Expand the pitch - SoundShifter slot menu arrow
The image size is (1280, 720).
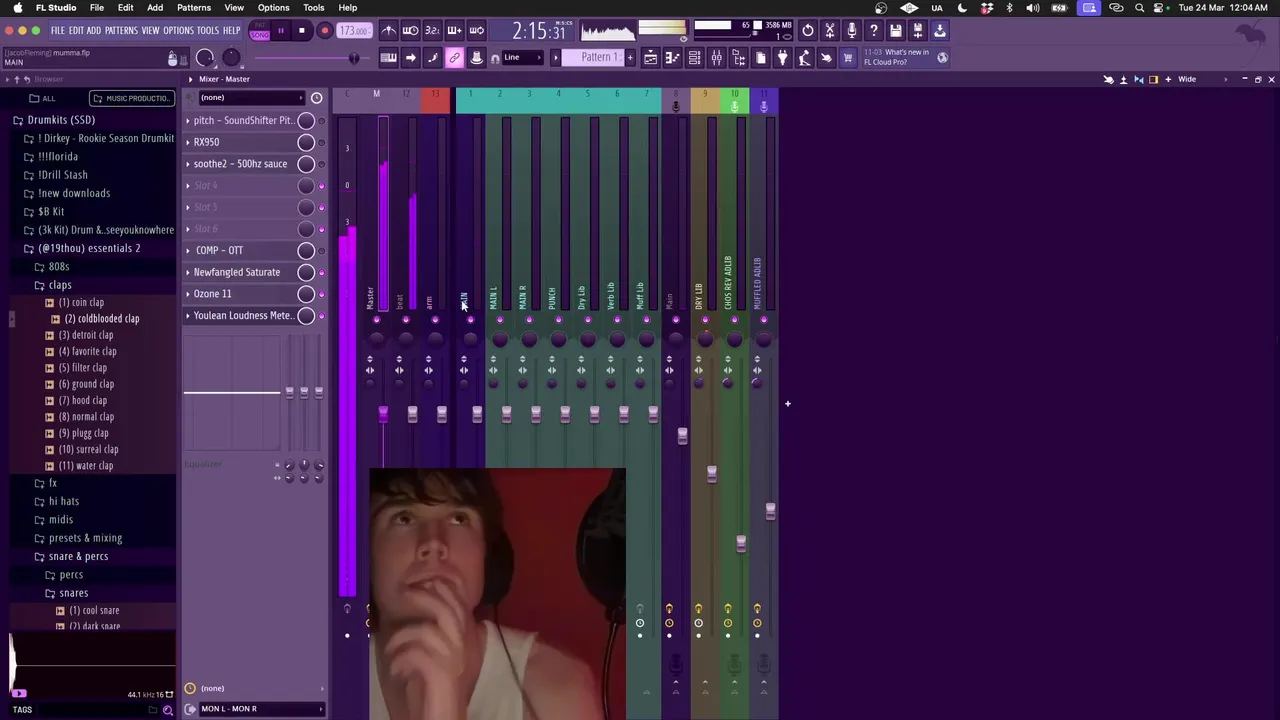coord(188,121)
